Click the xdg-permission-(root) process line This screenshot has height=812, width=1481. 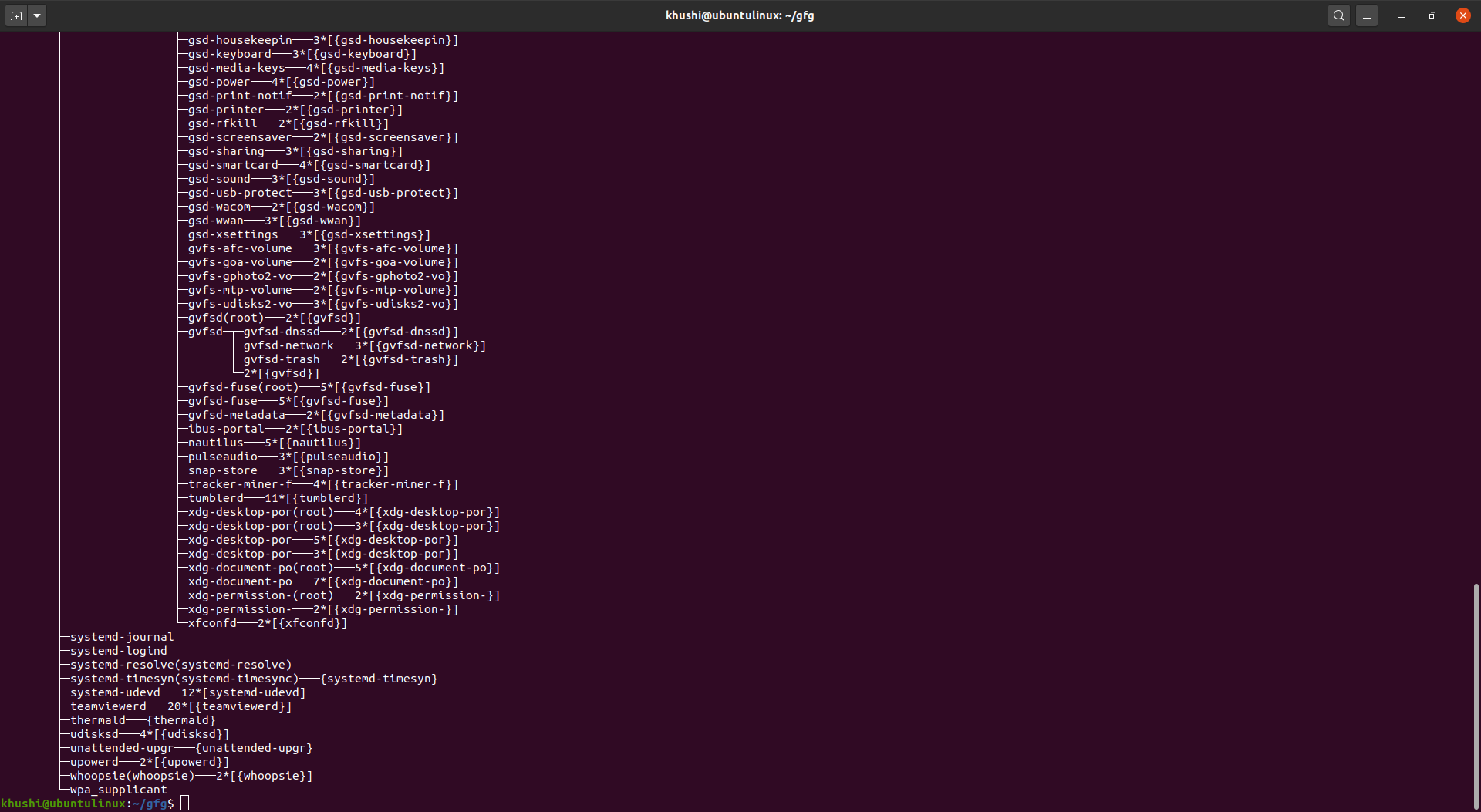pyautogui.click(x=344, y=595)
